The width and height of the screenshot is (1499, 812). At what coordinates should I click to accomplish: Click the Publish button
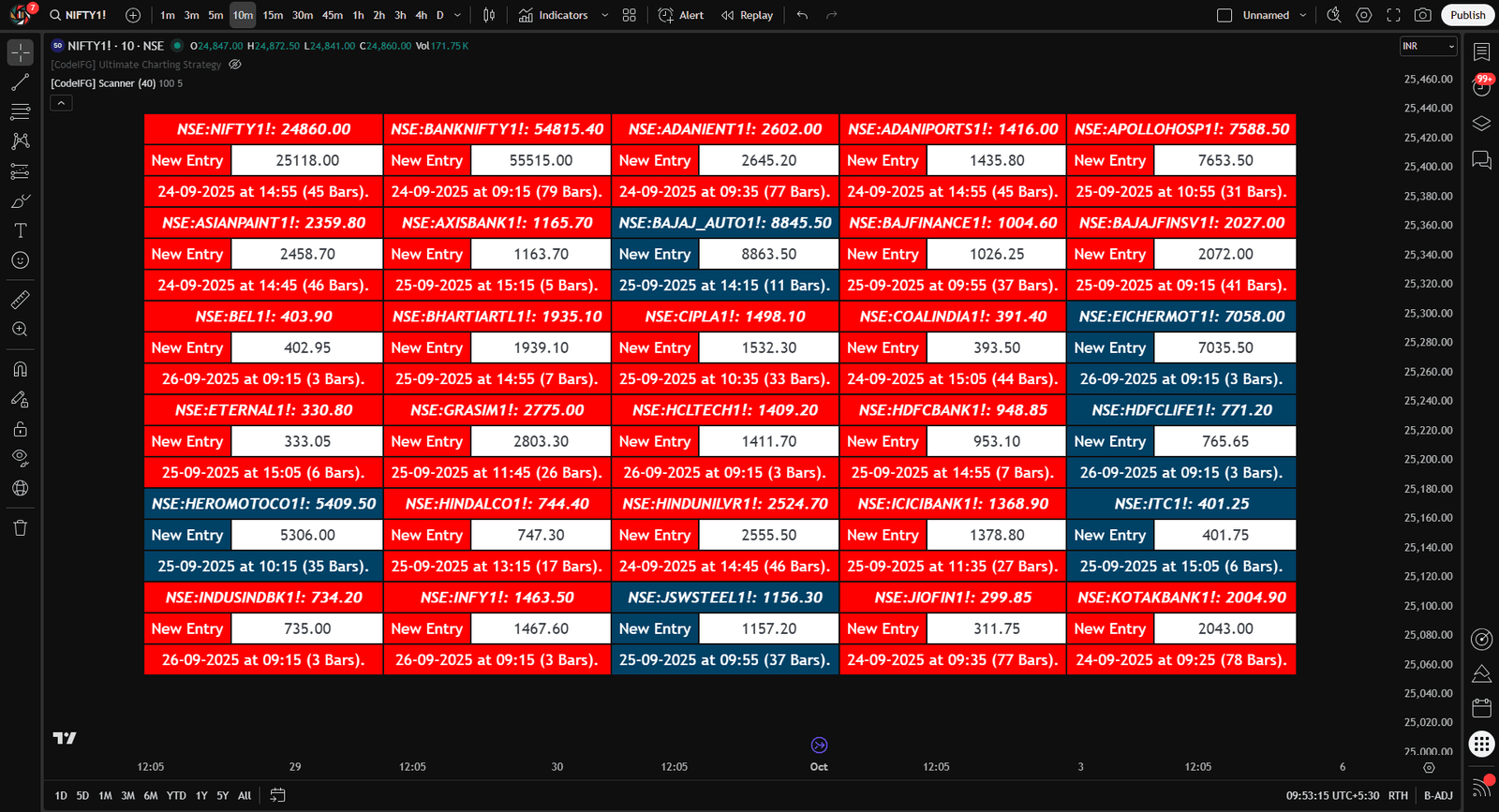pyautogui.click(x=1467, y=15)
